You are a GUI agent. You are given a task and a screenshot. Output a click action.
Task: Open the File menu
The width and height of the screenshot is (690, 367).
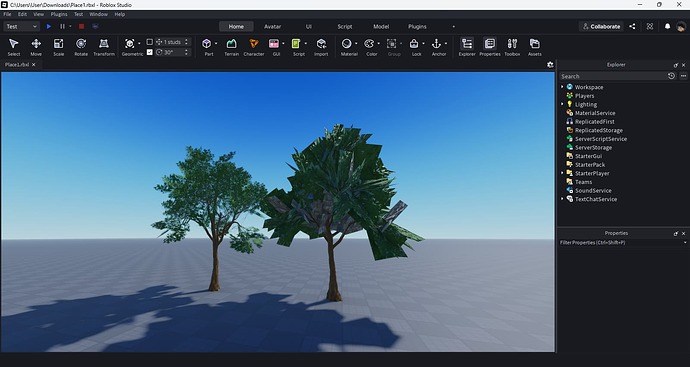tap(7, 14)
